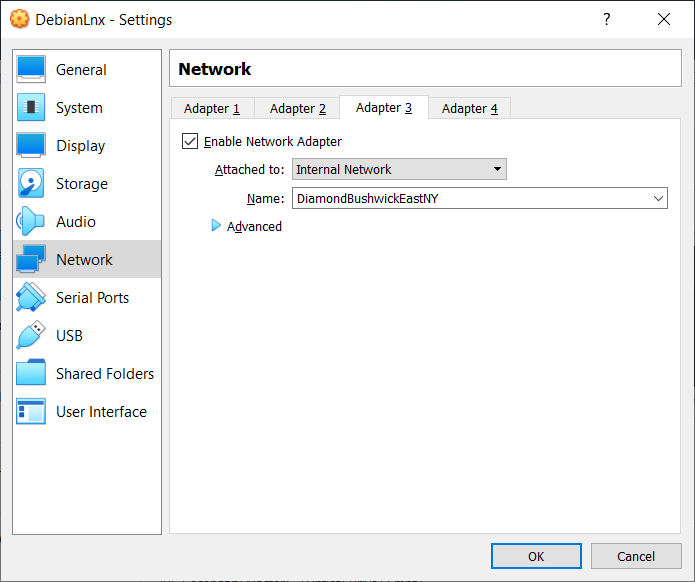Screen dimensions: 695x582
Task: Switch to Adapter 4 tab
Action: coord(470,108)
